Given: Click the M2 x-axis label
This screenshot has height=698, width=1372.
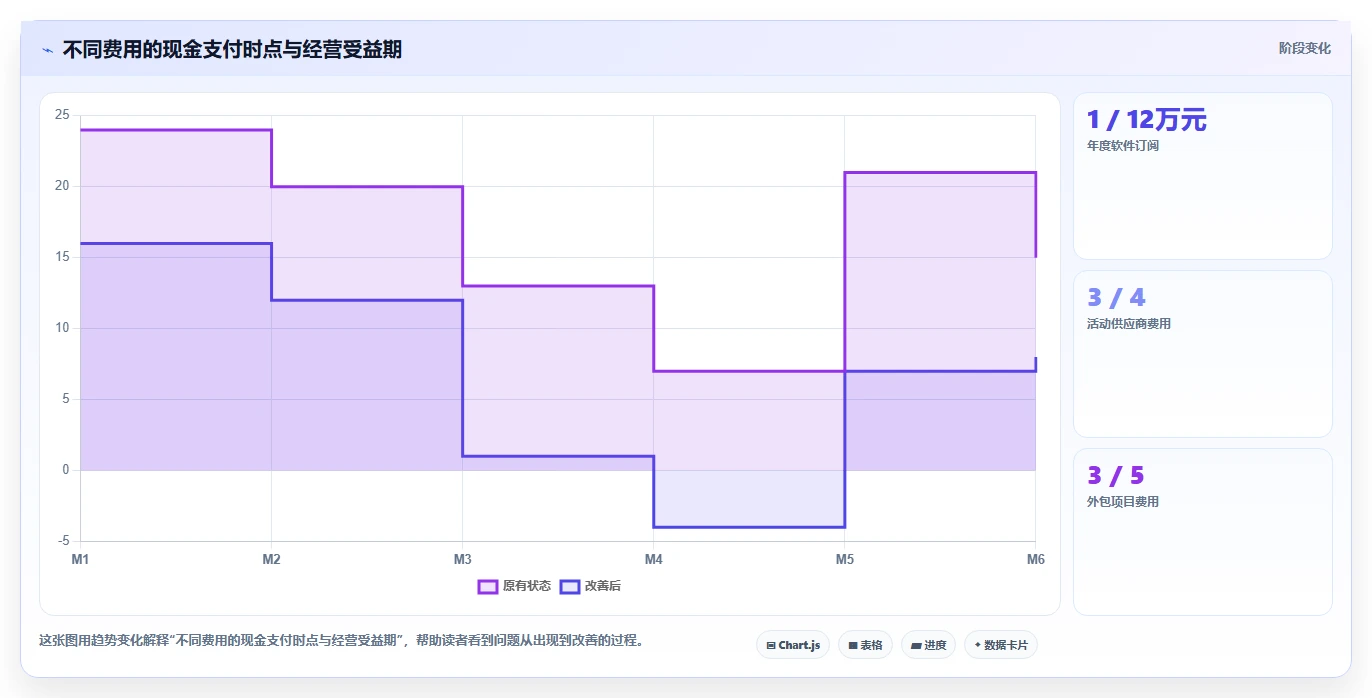Looking at the screenshot, I should 271,559.
